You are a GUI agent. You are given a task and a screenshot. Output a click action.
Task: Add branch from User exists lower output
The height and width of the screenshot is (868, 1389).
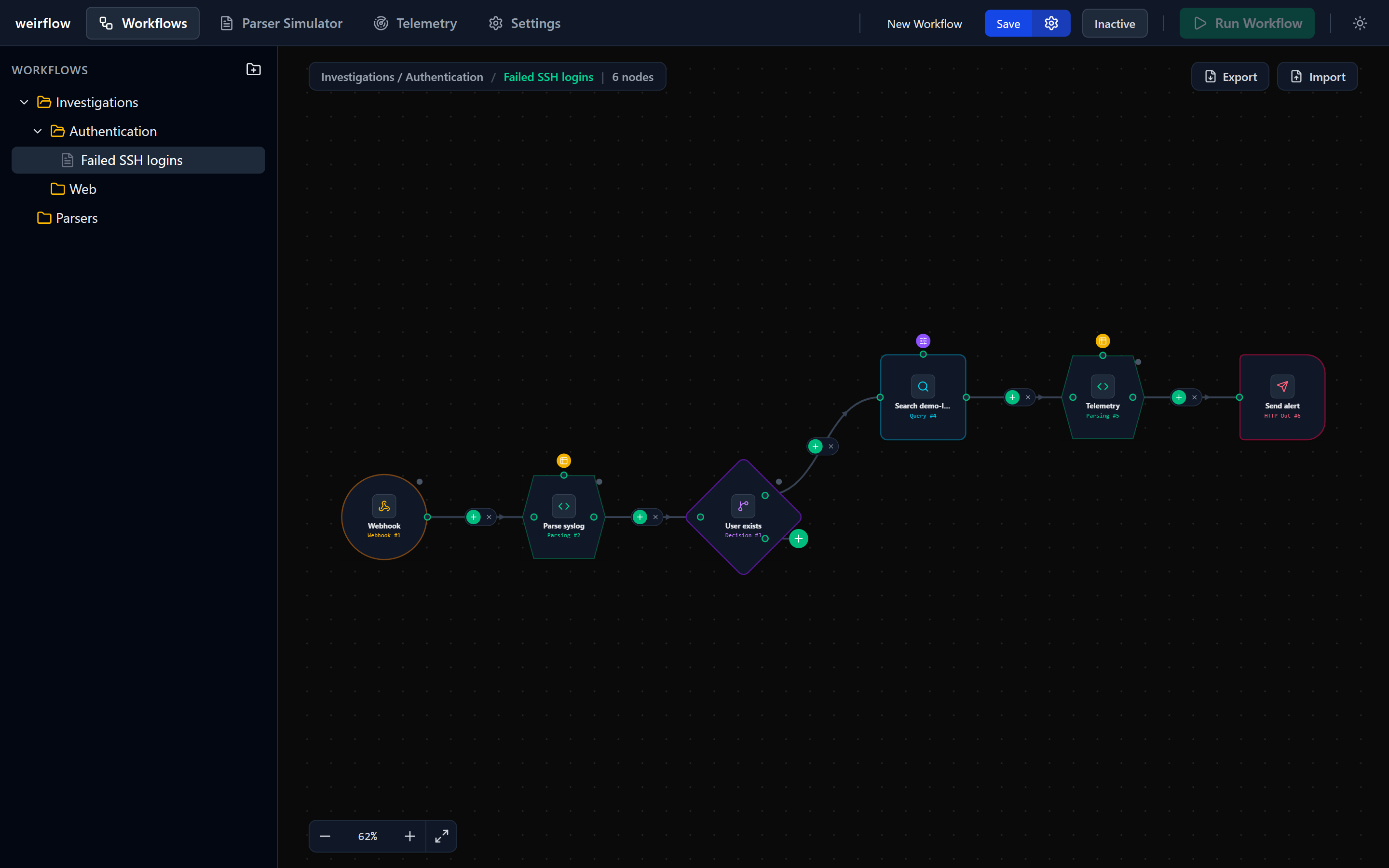[x=798, y=539]
